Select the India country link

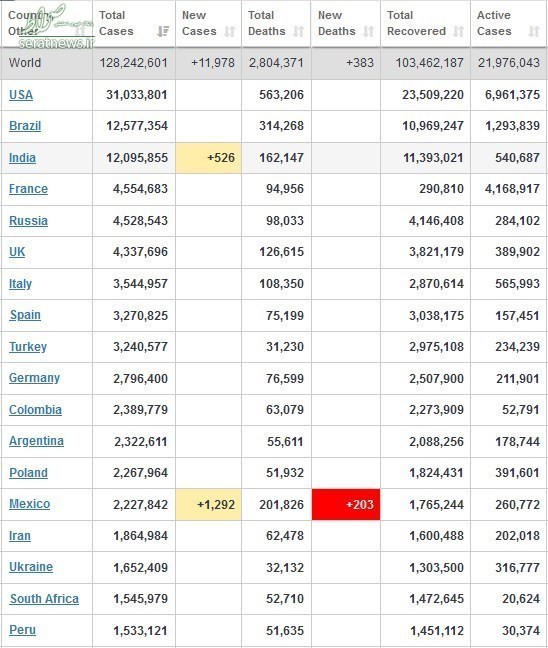click(x=22, y=157)
